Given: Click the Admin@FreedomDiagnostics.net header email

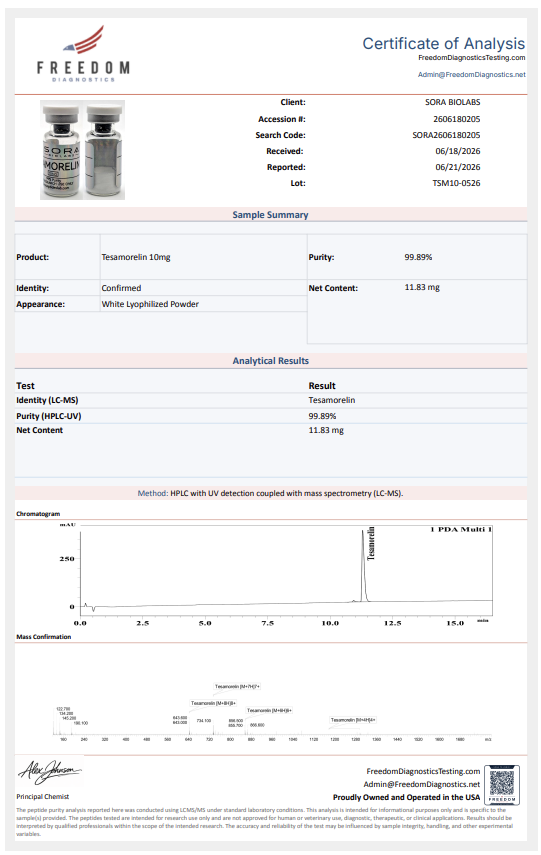Looking at the screenshot, I should 471,75.
